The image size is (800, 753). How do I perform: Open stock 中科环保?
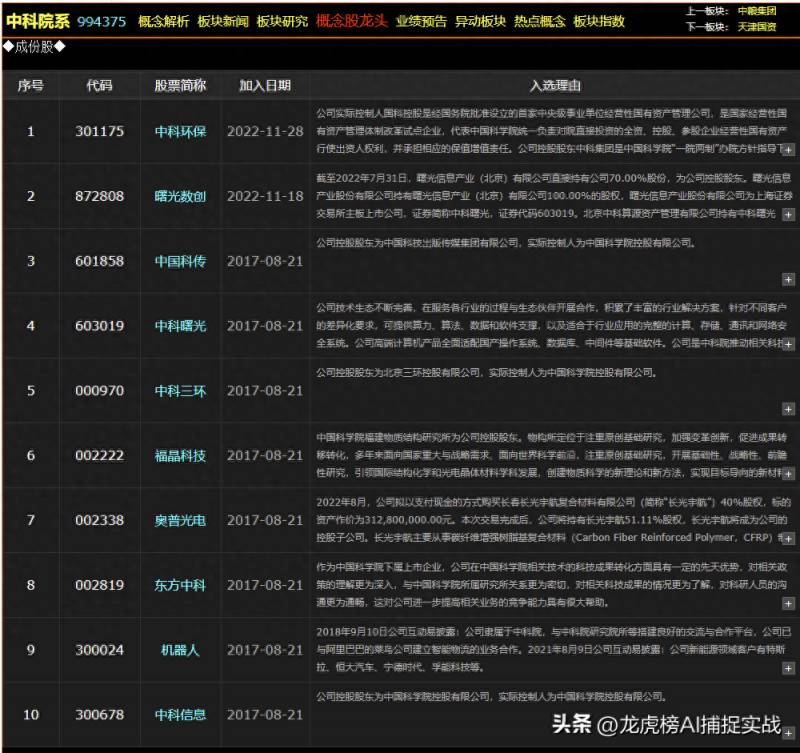181,132
